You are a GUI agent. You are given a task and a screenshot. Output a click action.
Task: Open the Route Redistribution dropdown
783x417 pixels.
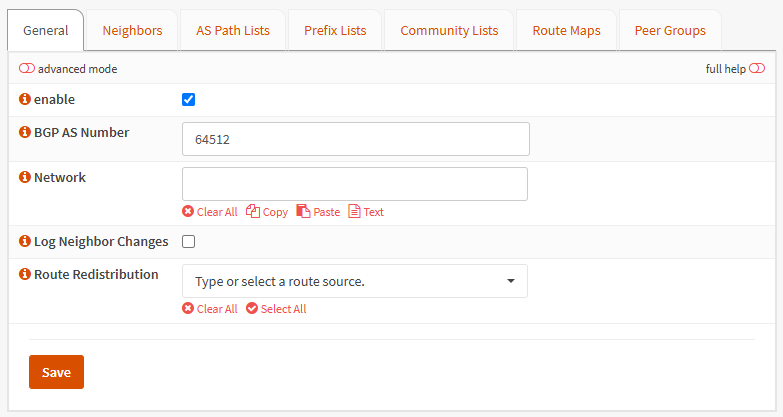coord(355,281)
